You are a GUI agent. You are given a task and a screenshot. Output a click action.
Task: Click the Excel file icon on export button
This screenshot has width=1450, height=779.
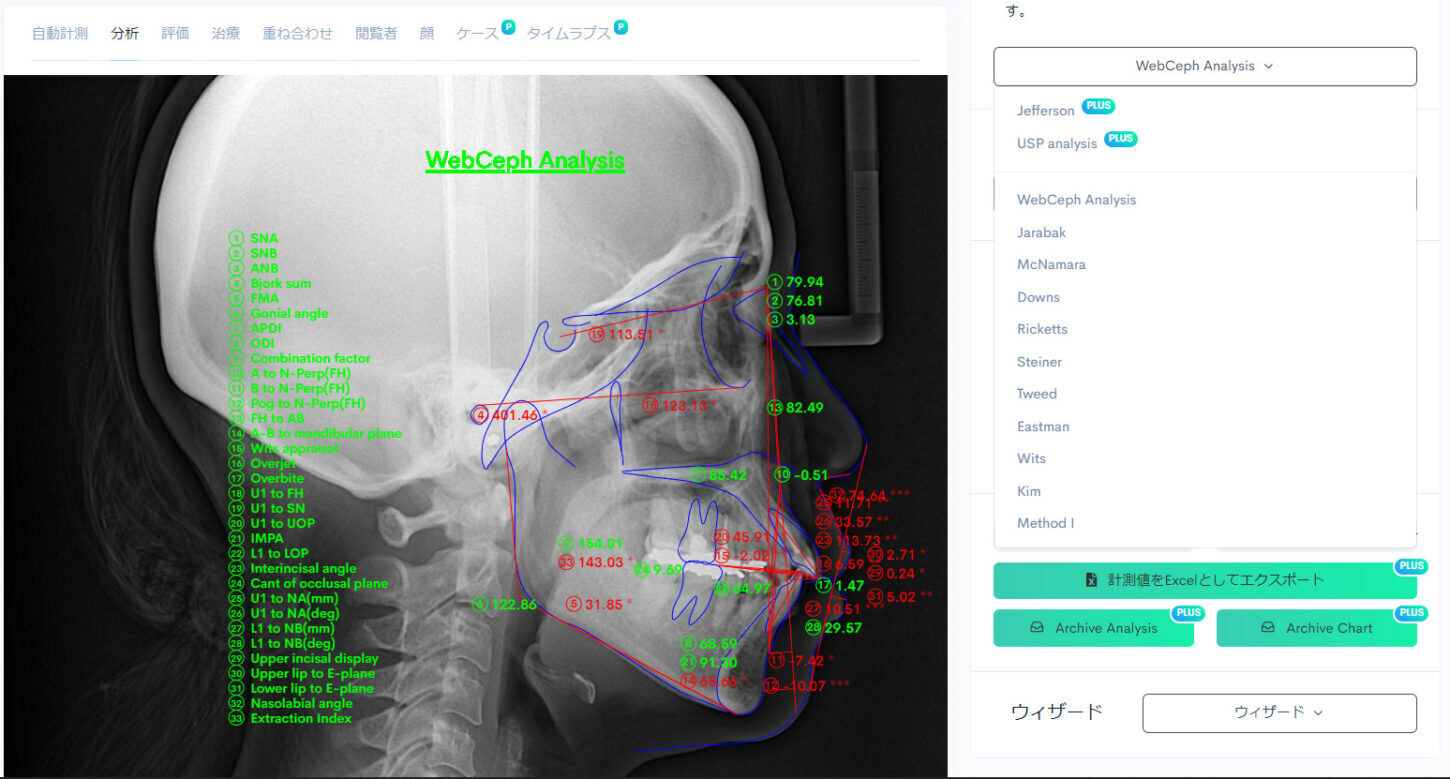coord(1092,580)
